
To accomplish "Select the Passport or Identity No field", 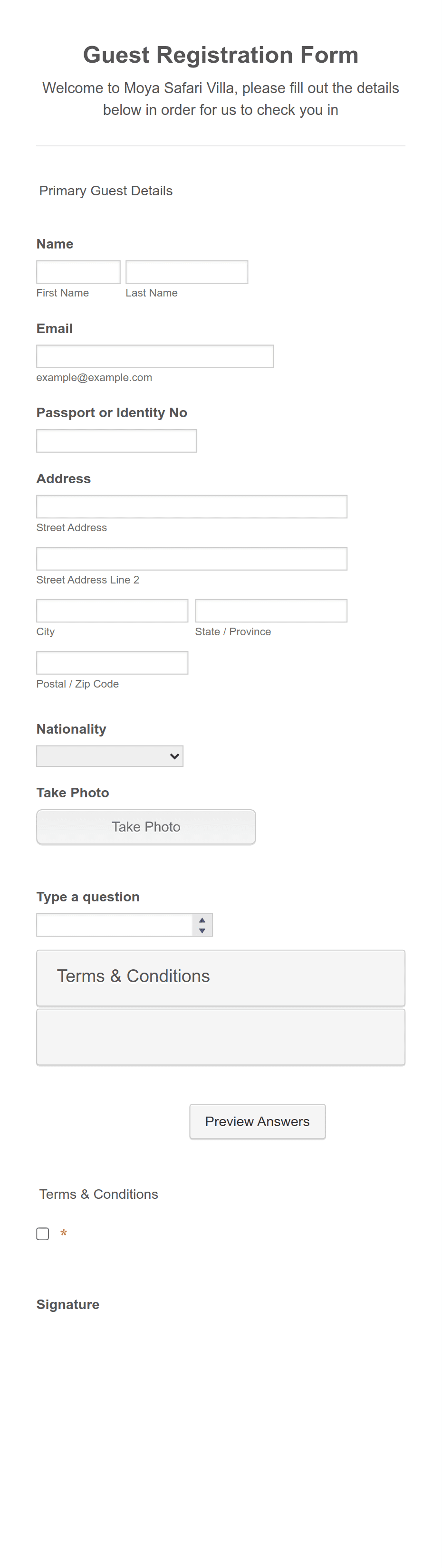I will (116, 440).
